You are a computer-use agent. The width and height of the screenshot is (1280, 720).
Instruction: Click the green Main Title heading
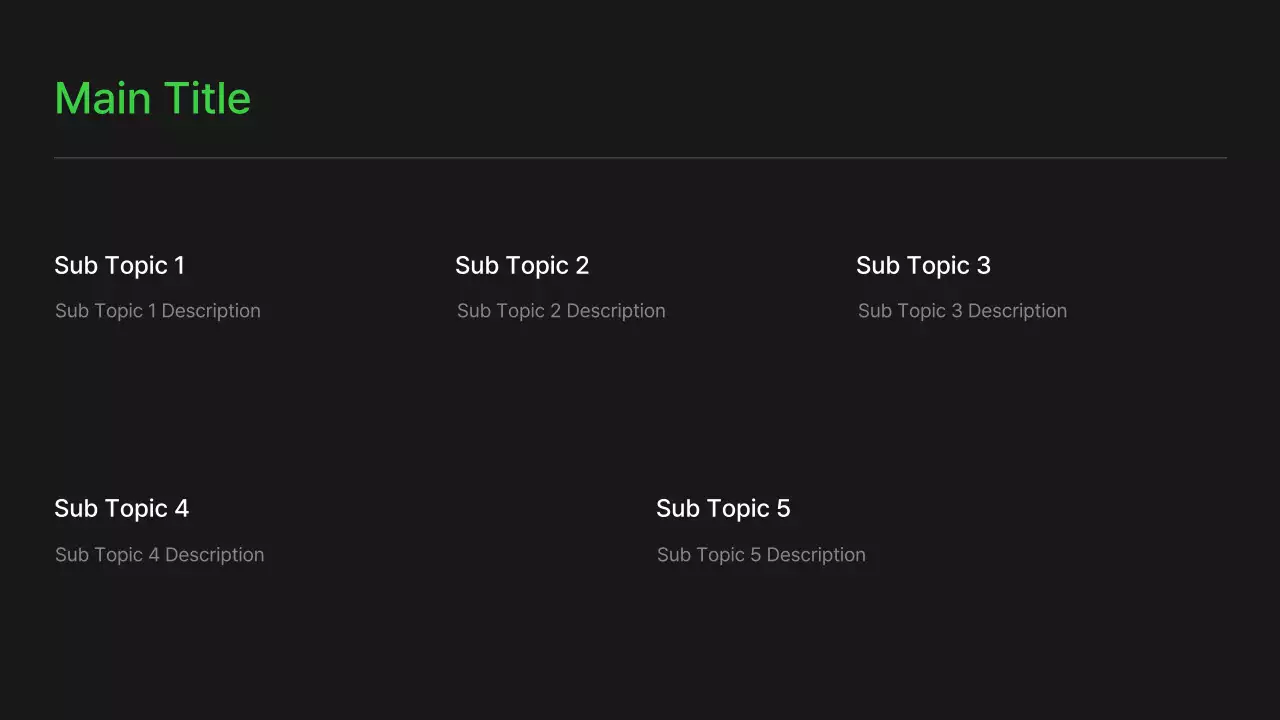(x=152, y=99)
